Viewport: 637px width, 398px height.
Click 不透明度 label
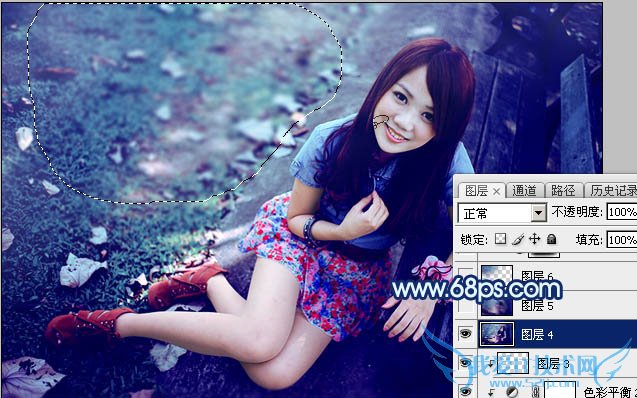click(577, 212)
